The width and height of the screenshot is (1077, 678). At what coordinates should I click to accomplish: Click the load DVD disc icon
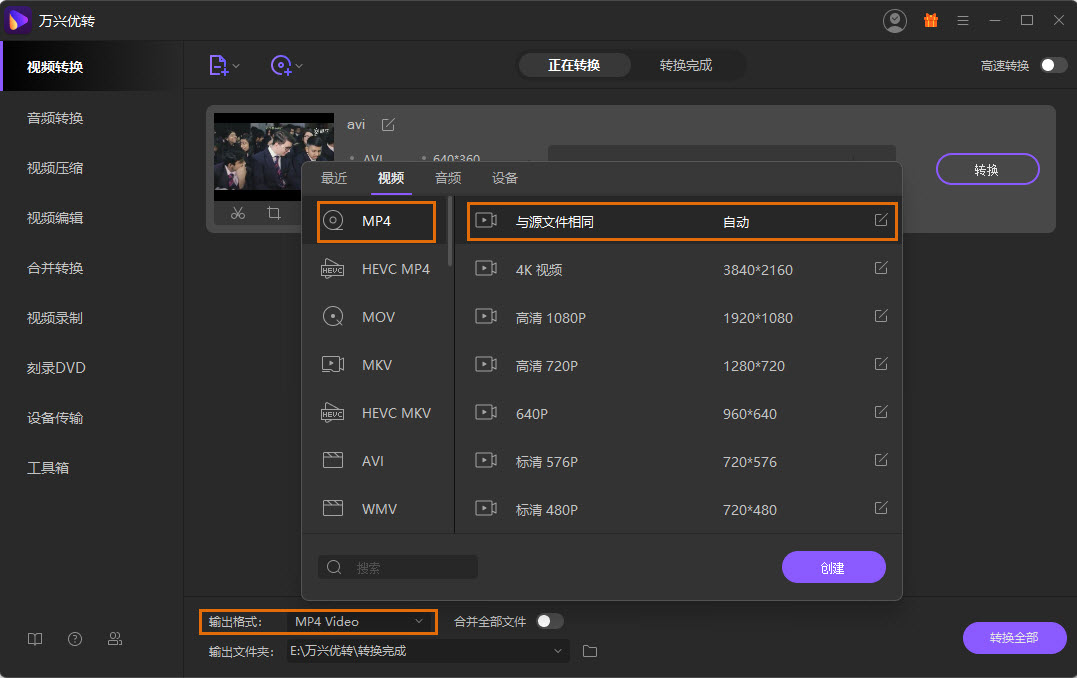282,64
